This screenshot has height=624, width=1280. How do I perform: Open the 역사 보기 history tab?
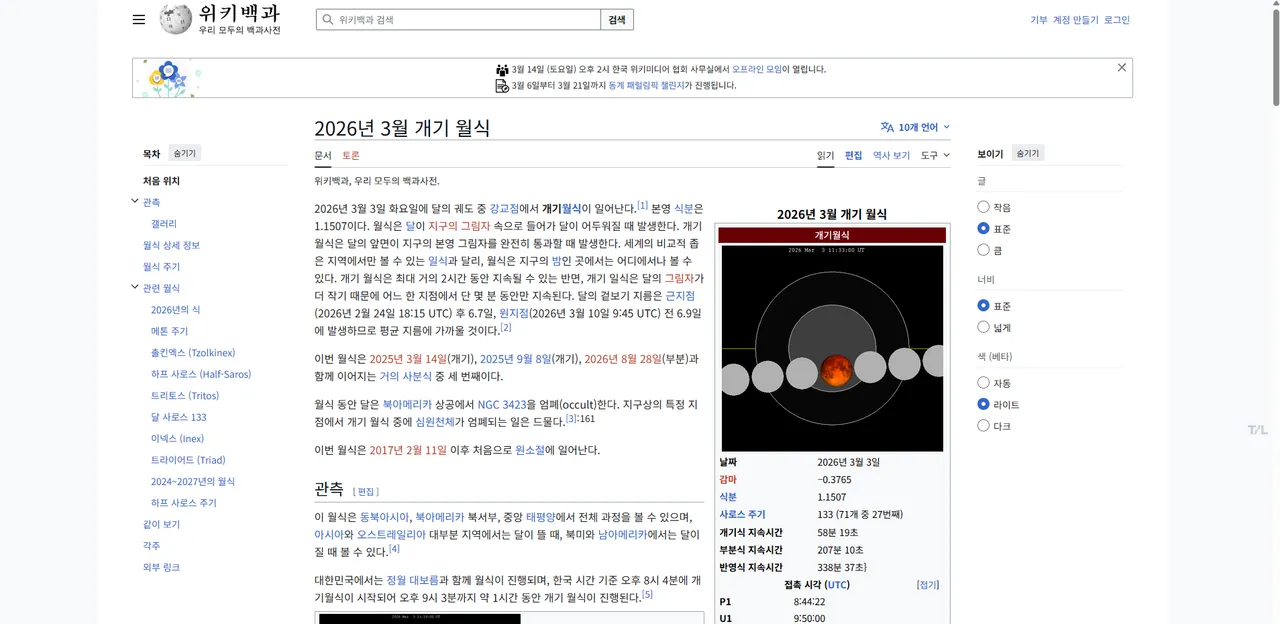click(x=891, y=155)
